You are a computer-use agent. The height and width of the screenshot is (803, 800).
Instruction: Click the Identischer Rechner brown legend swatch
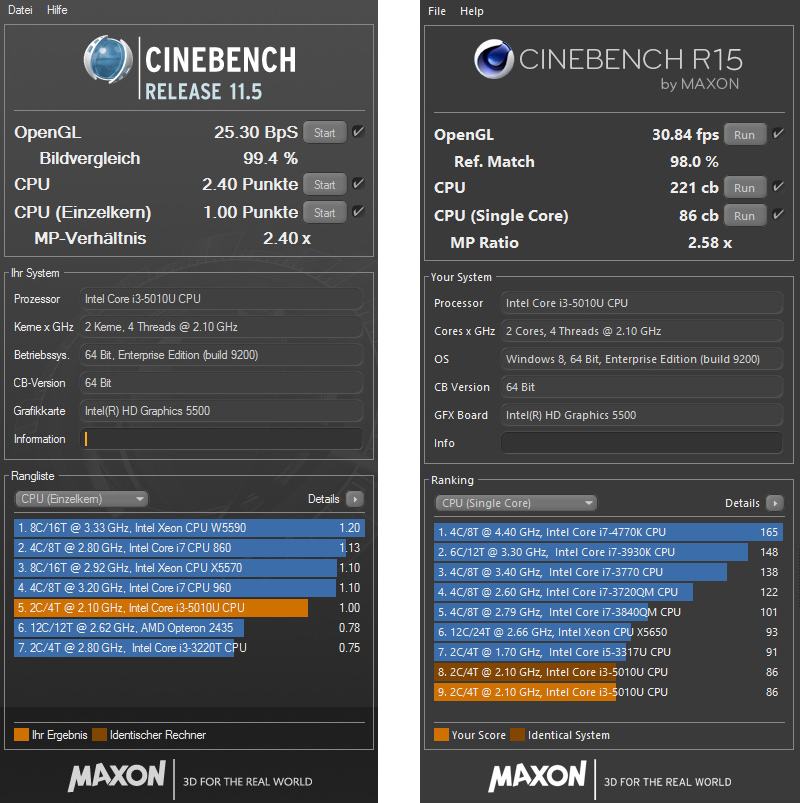pos(99,735)
